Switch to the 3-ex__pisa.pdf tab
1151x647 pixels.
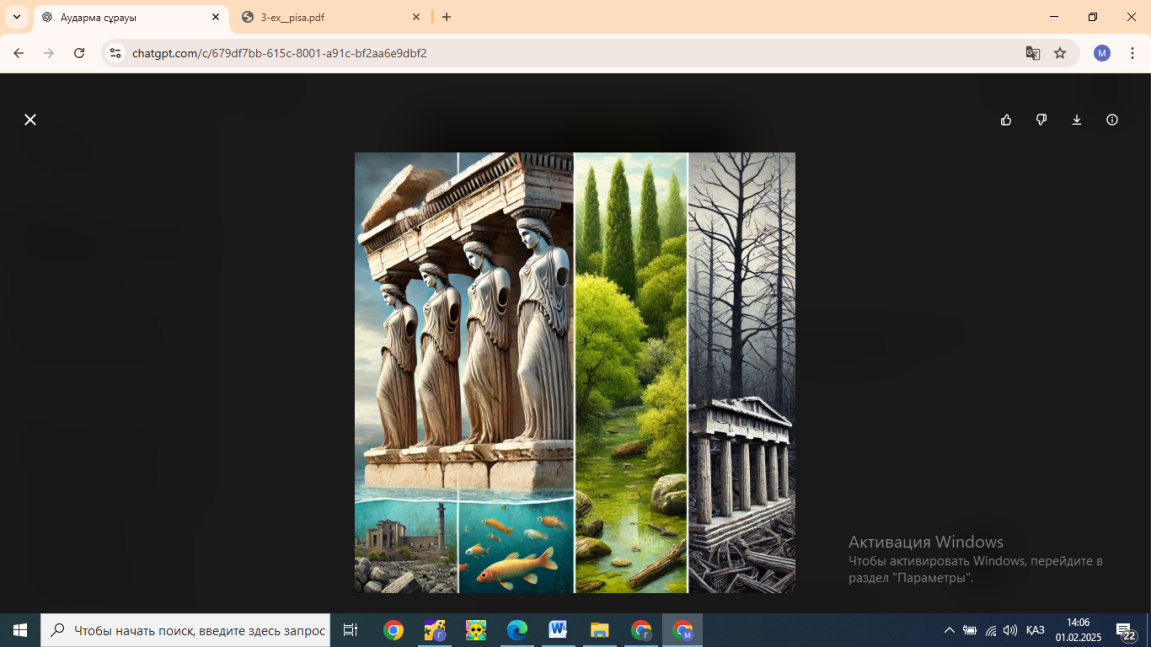(x=330, y=17)
